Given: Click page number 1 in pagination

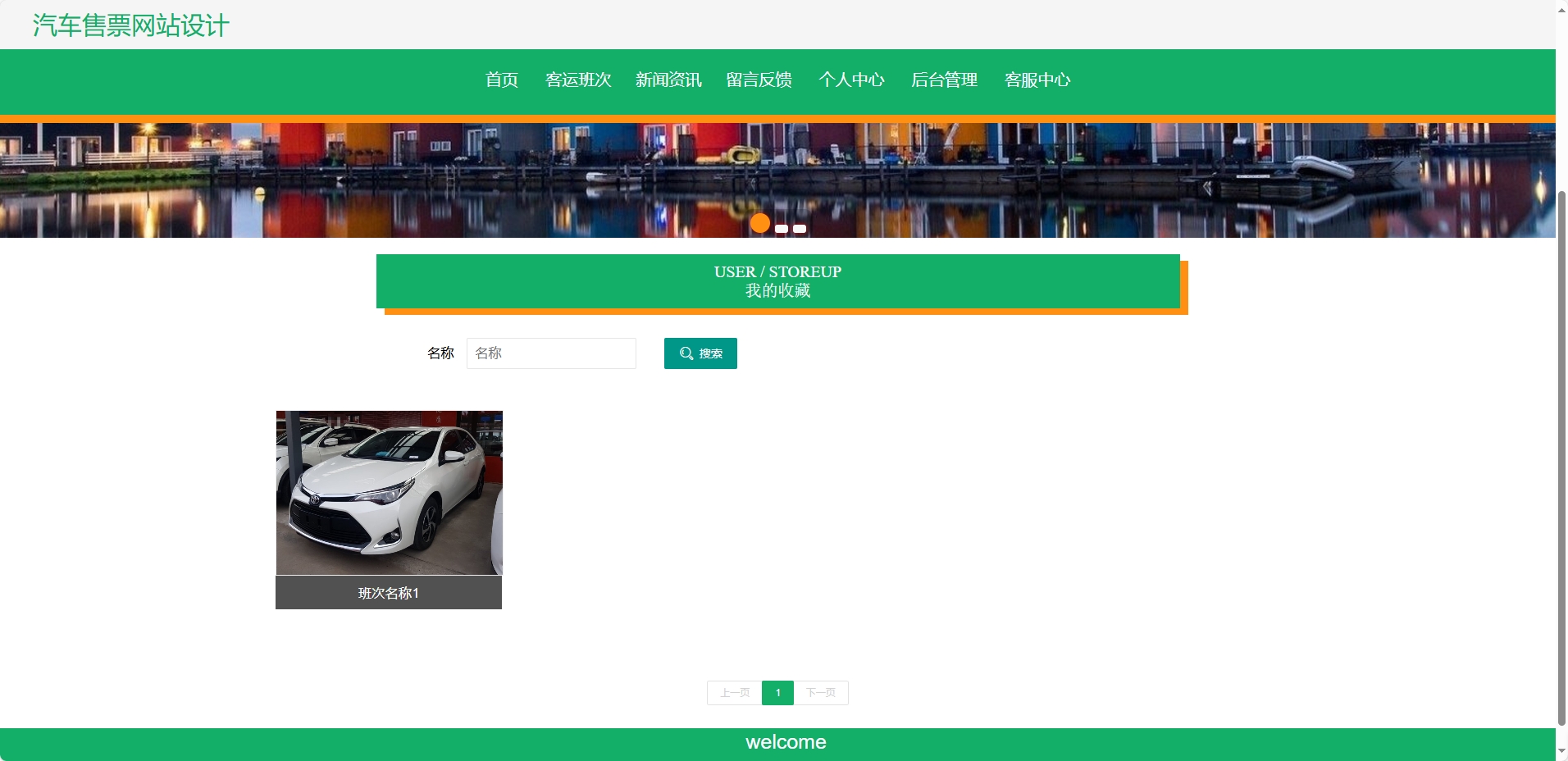Looking at the screenshot, I should click(777, 692).
